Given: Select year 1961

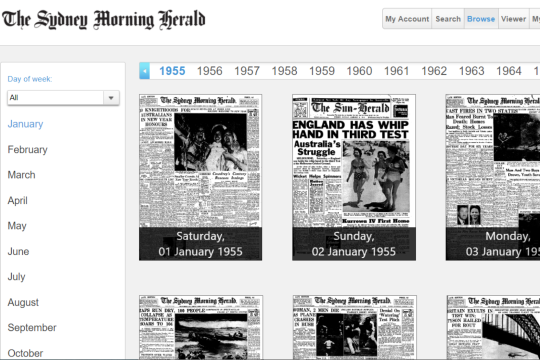Looking at the screenshot, I should (396, 71).
